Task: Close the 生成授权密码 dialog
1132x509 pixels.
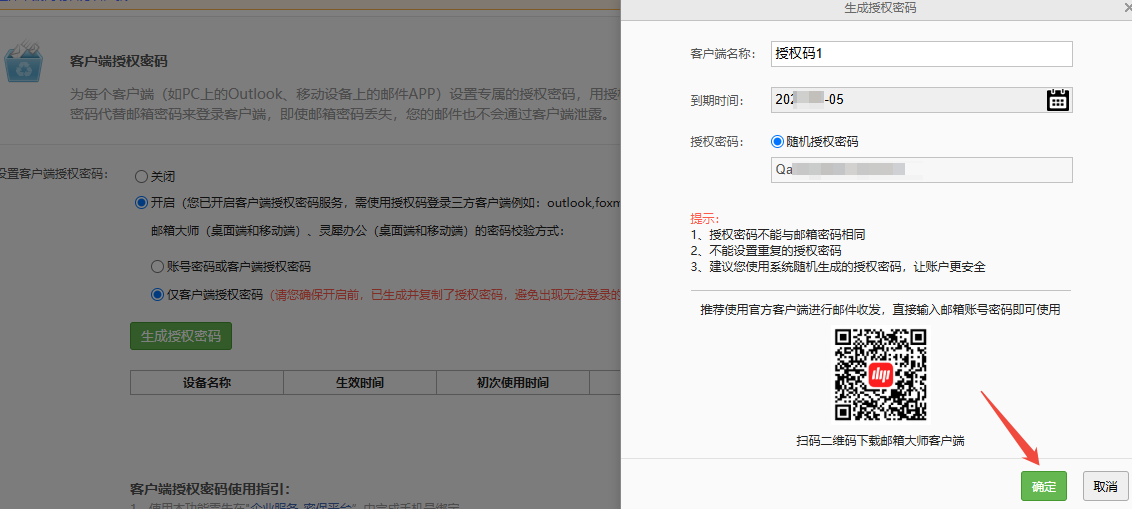Action: (1127, 8)
